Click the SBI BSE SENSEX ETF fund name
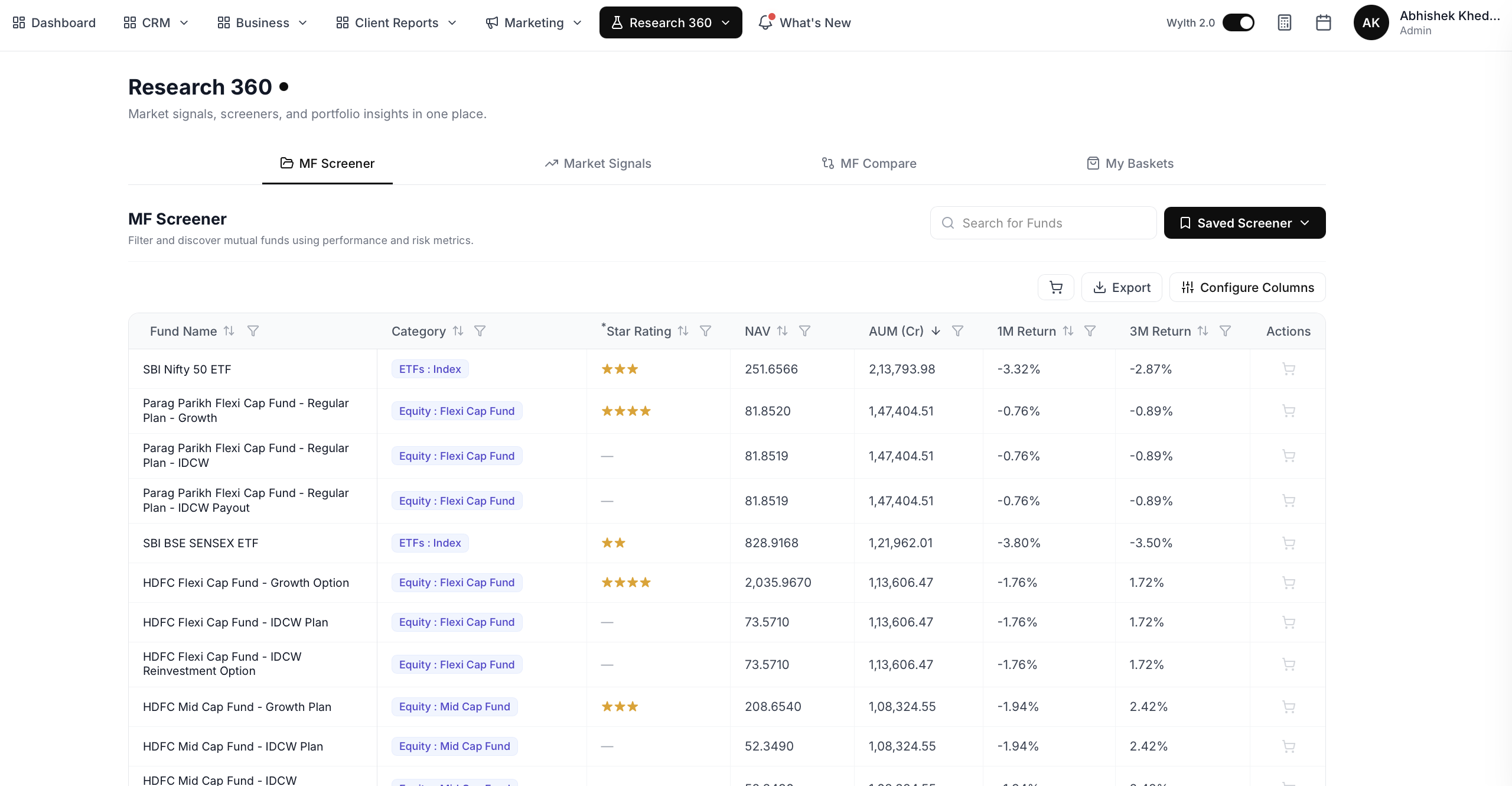Viewport: 1512px width, 786px height. tap(201, 543)
